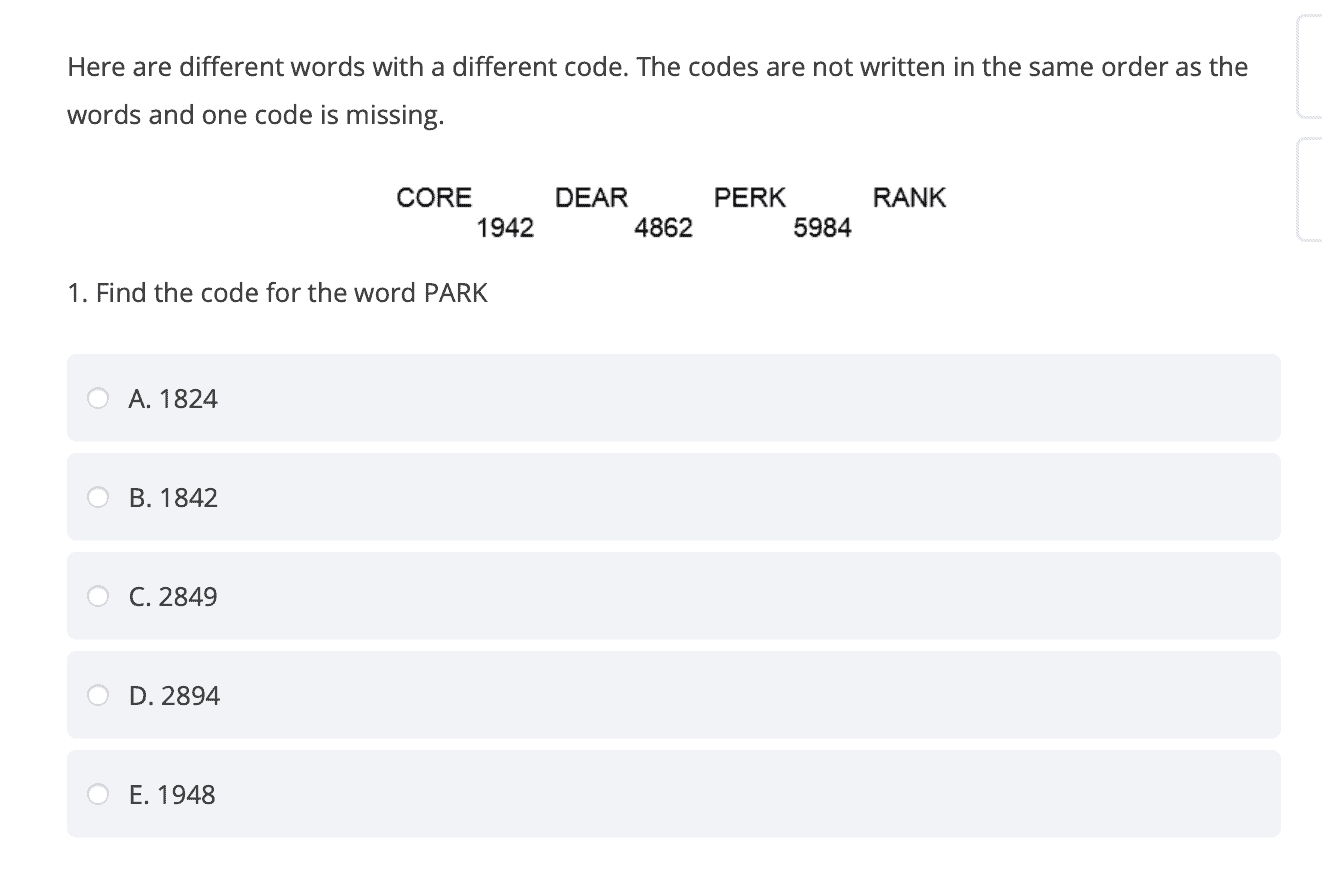Select the radio circle for option A
The height and width of the screenshot is (888, 1322).
point(97,399)
